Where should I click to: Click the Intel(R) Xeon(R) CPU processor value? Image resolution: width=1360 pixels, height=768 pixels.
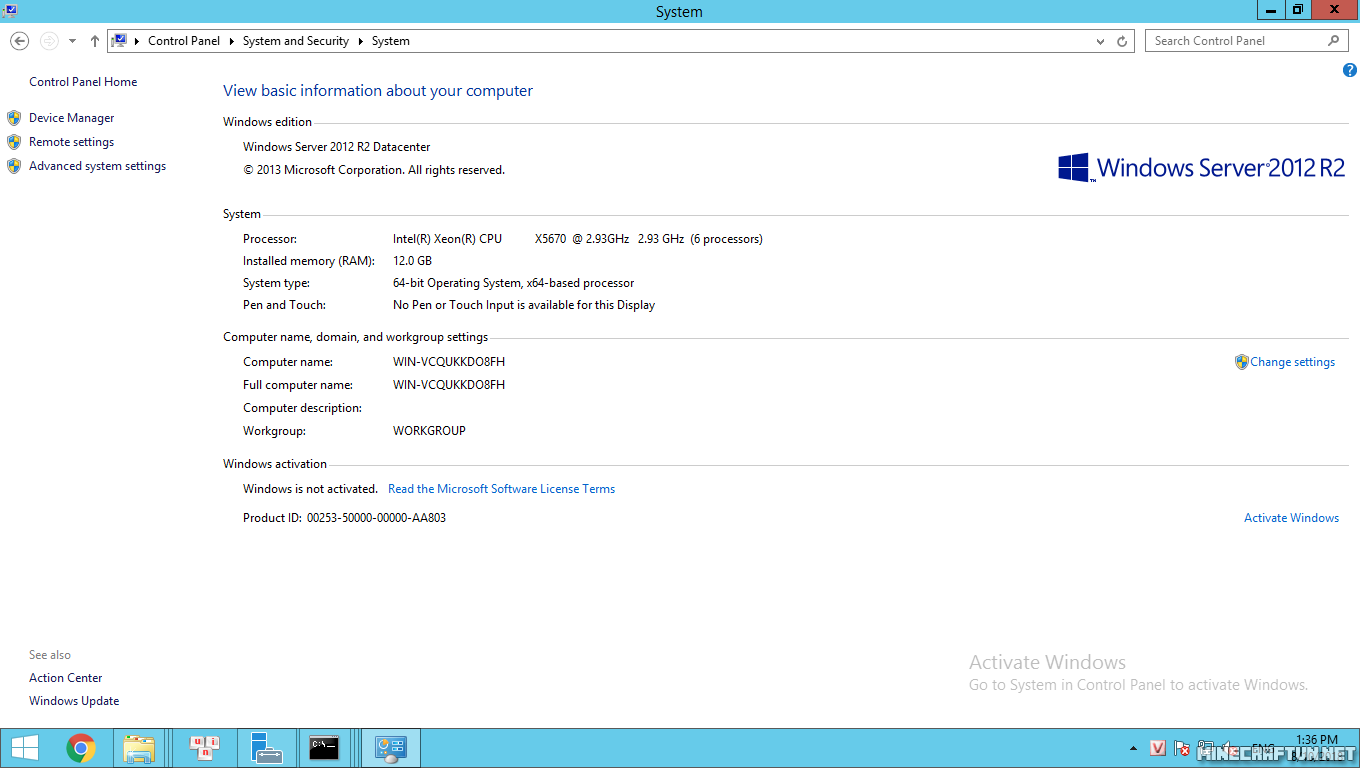578,239
